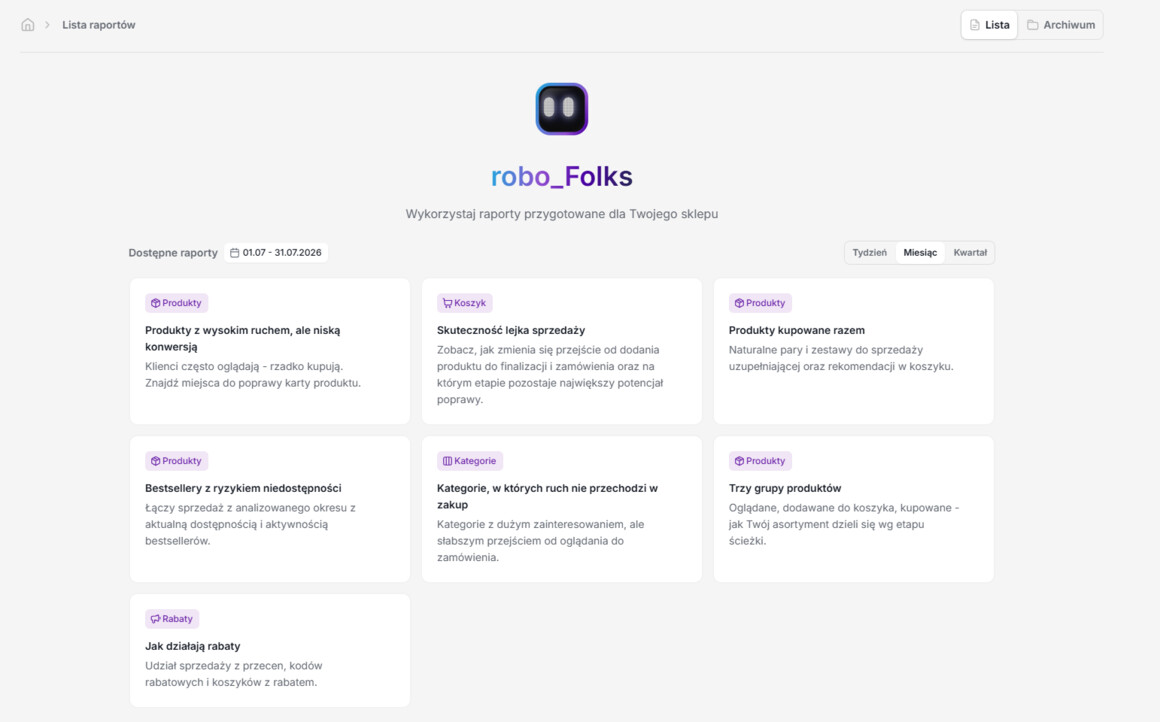Screen dimensions: 1160x722
Task: Click 'Wykorzystaj raporty przygotowane dla Twojego sklepu' text
Action: tap(562, 214)
